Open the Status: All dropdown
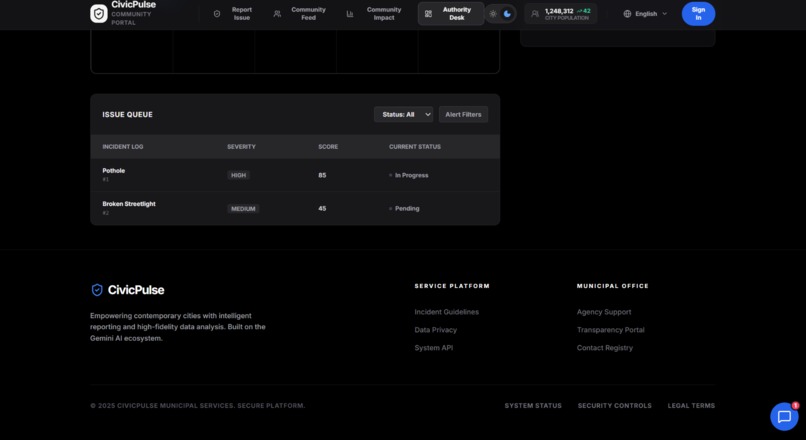Screen dimensions: 806x440 click(404, 115)
